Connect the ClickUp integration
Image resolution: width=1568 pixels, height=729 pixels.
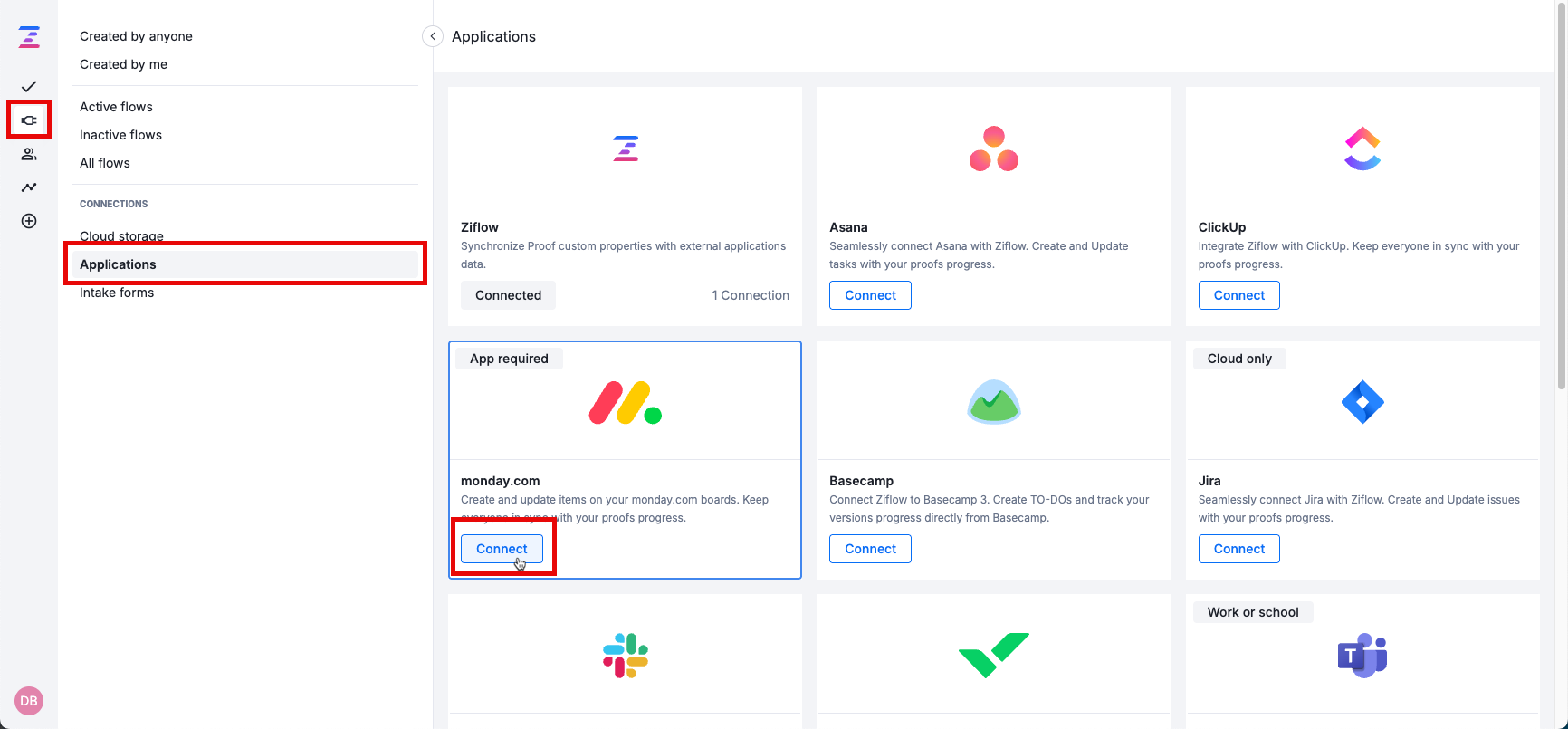click(1238, 295)
